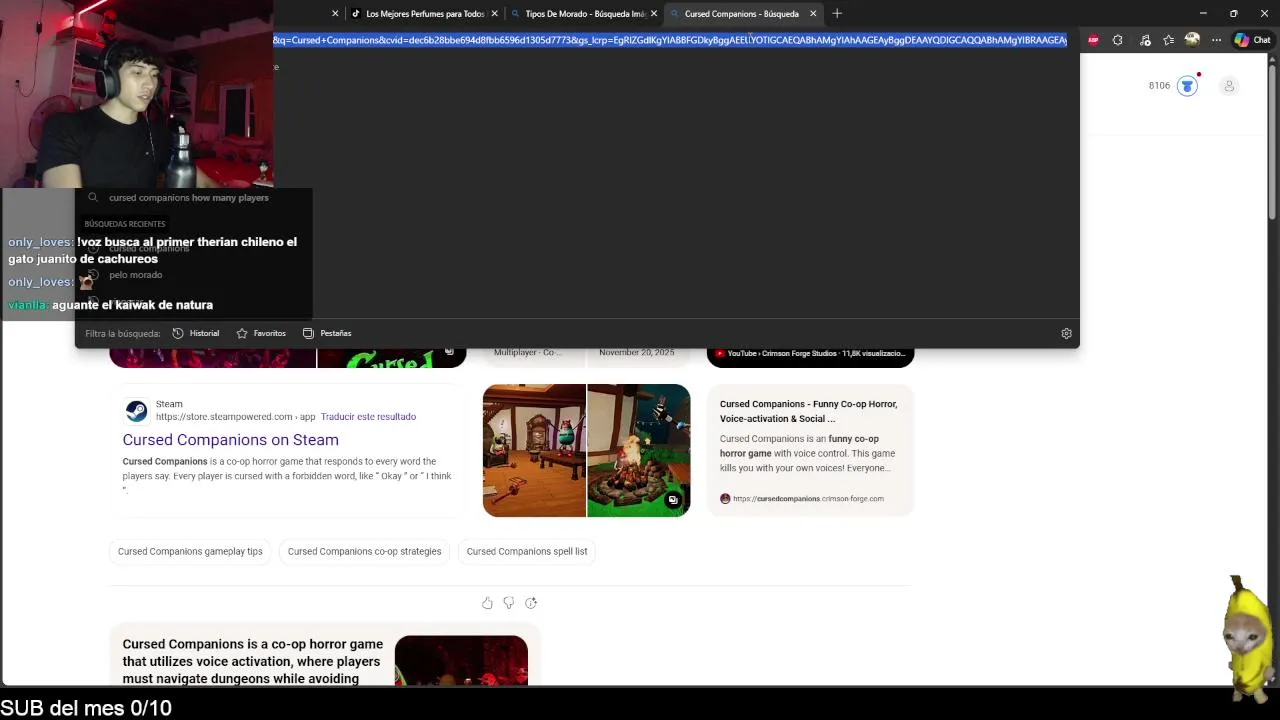Click the account person icon on Bing page
The image size is (1280, 720).
coord(1229,86)
